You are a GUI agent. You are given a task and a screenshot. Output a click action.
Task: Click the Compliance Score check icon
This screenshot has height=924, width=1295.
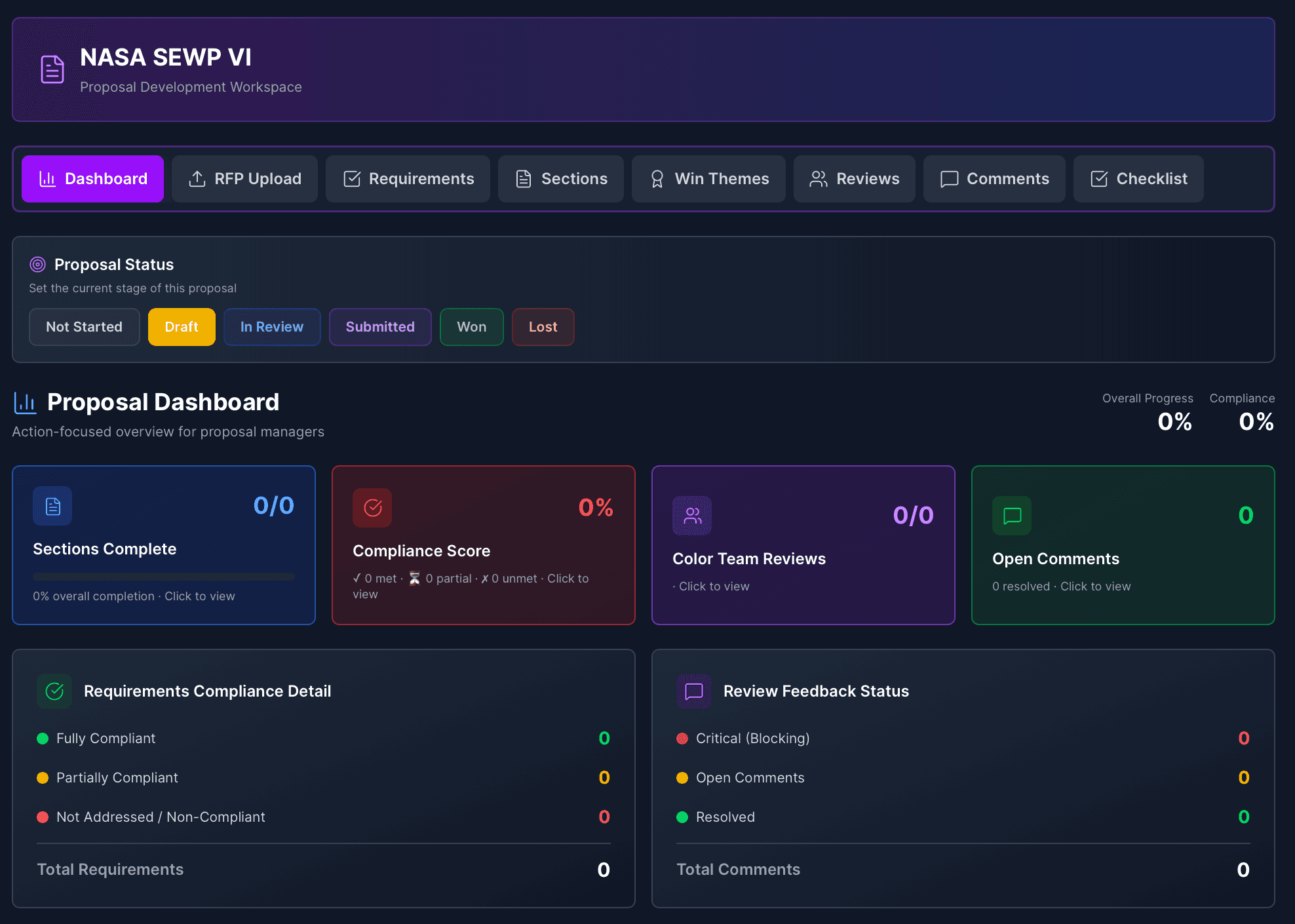click(x=372, y=507)
